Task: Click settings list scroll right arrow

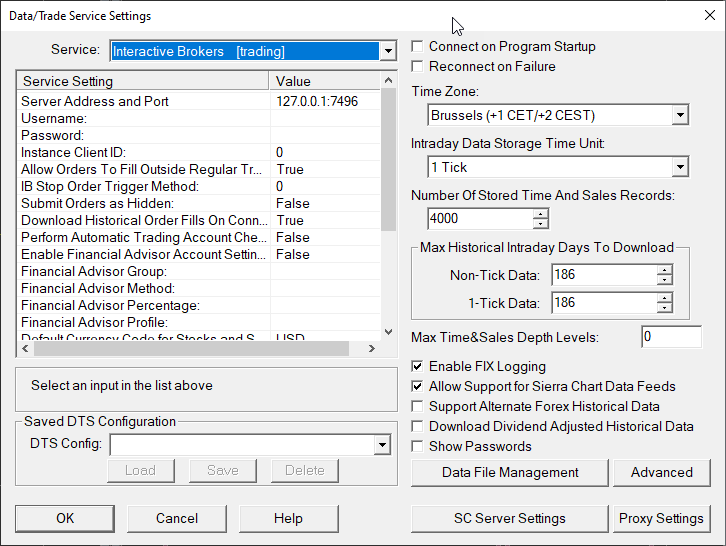Action: 372,349
